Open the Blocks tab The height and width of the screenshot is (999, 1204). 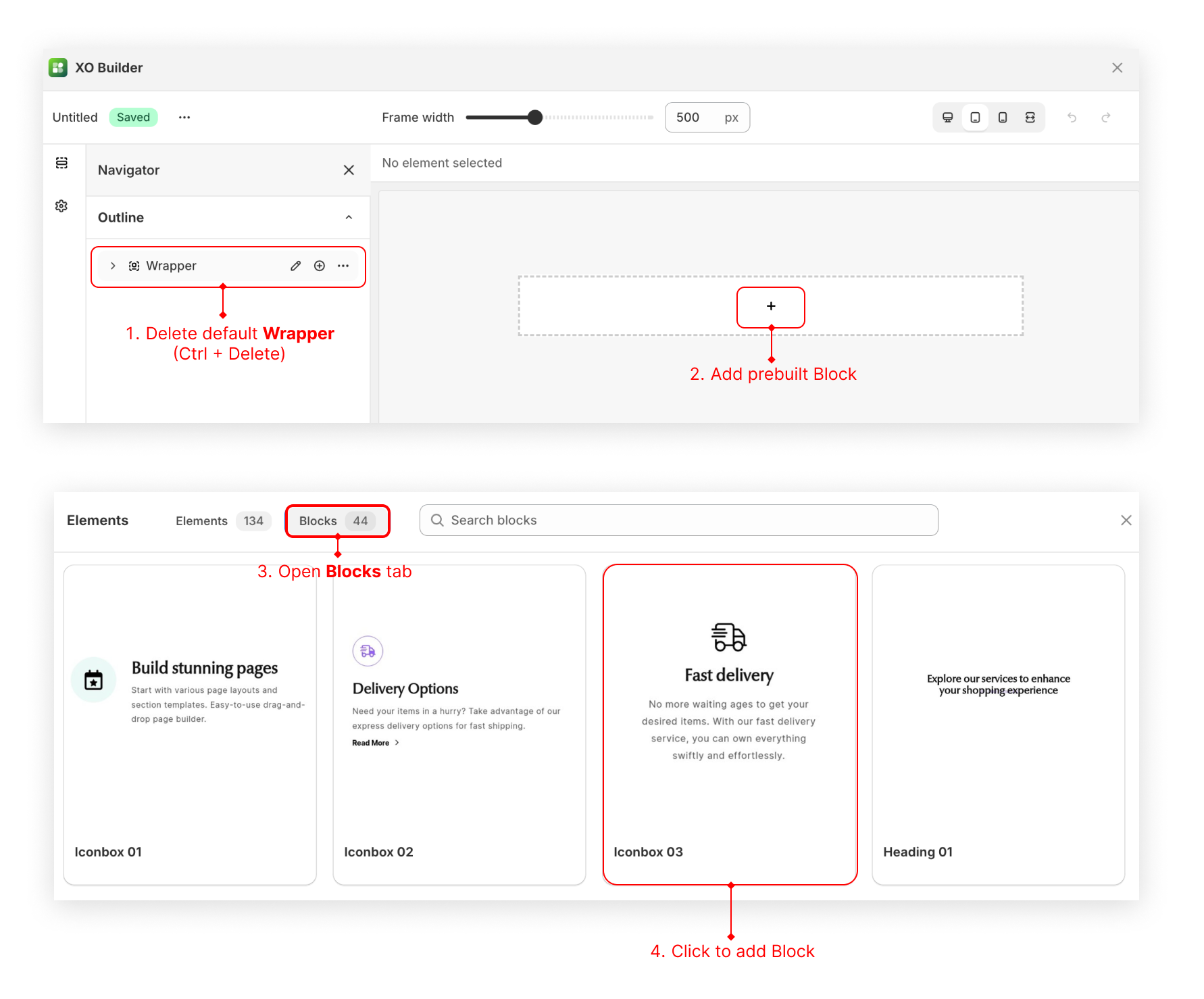337,521
